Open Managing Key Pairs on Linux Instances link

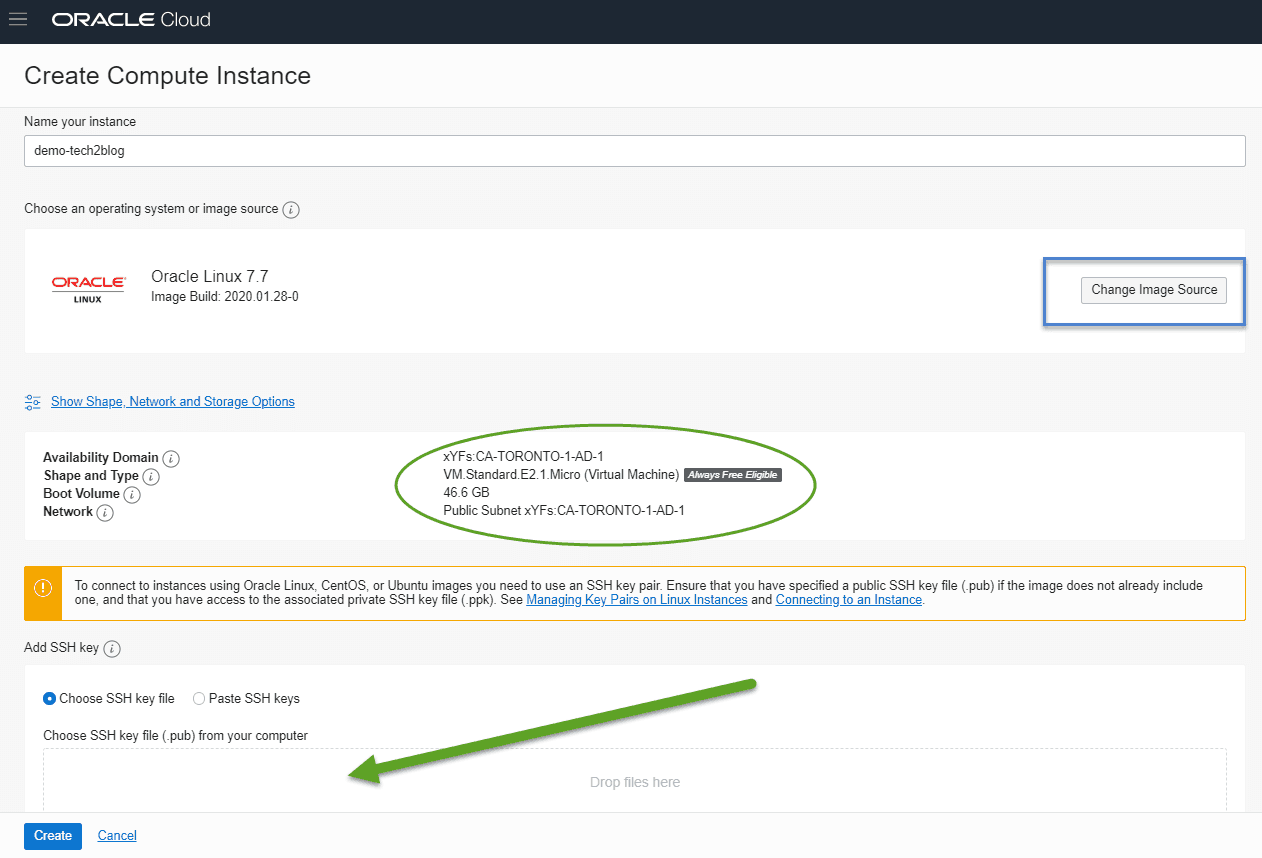coord(637,600)
